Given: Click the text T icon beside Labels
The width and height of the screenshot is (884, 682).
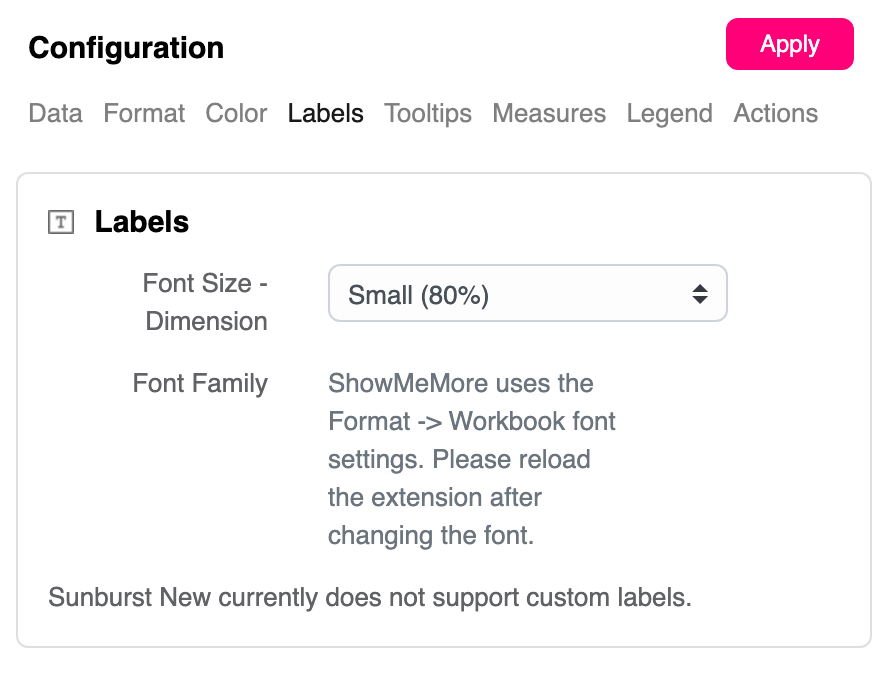Looking at the screenshot, I should pos(62,222).
